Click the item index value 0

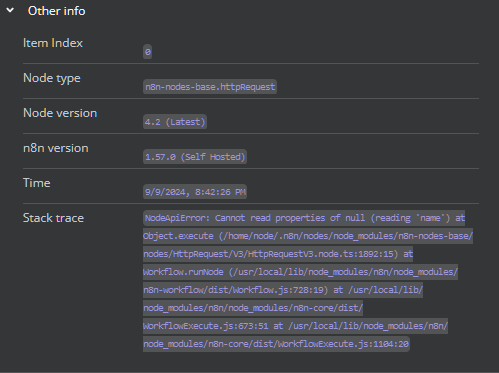(x=147, y=52)
